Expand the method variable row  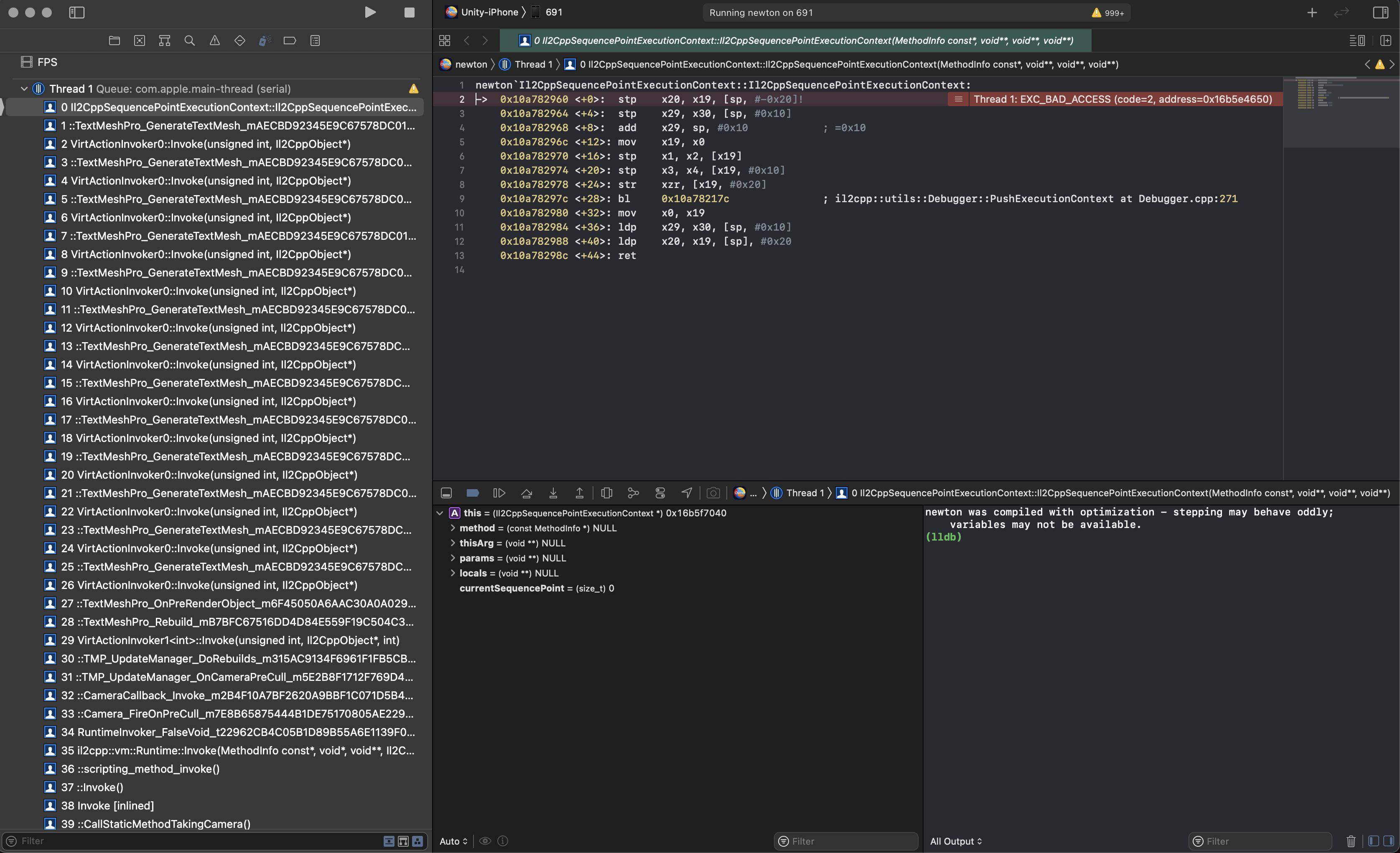452,528
